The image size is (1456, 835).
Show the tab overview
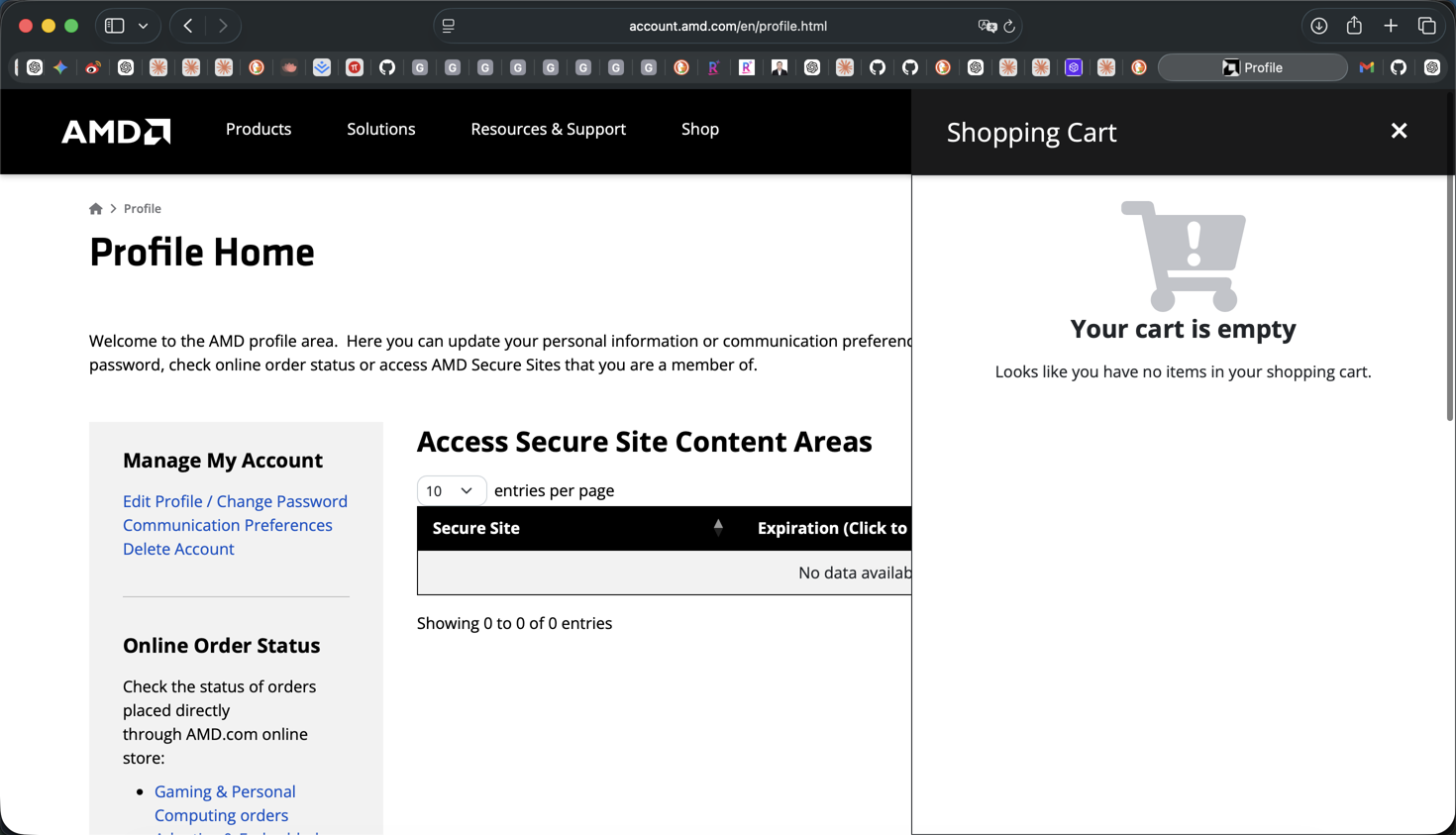[1427, 26]
